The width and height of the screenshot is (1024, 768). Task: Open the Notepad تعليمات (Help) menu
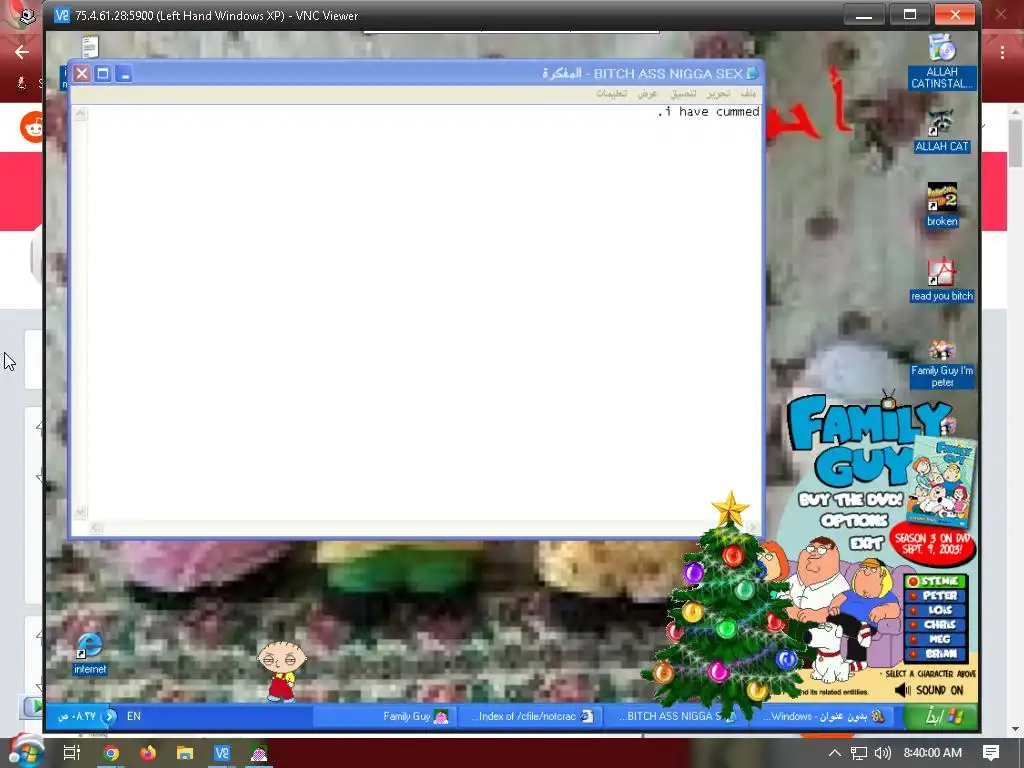pos(611,94)
